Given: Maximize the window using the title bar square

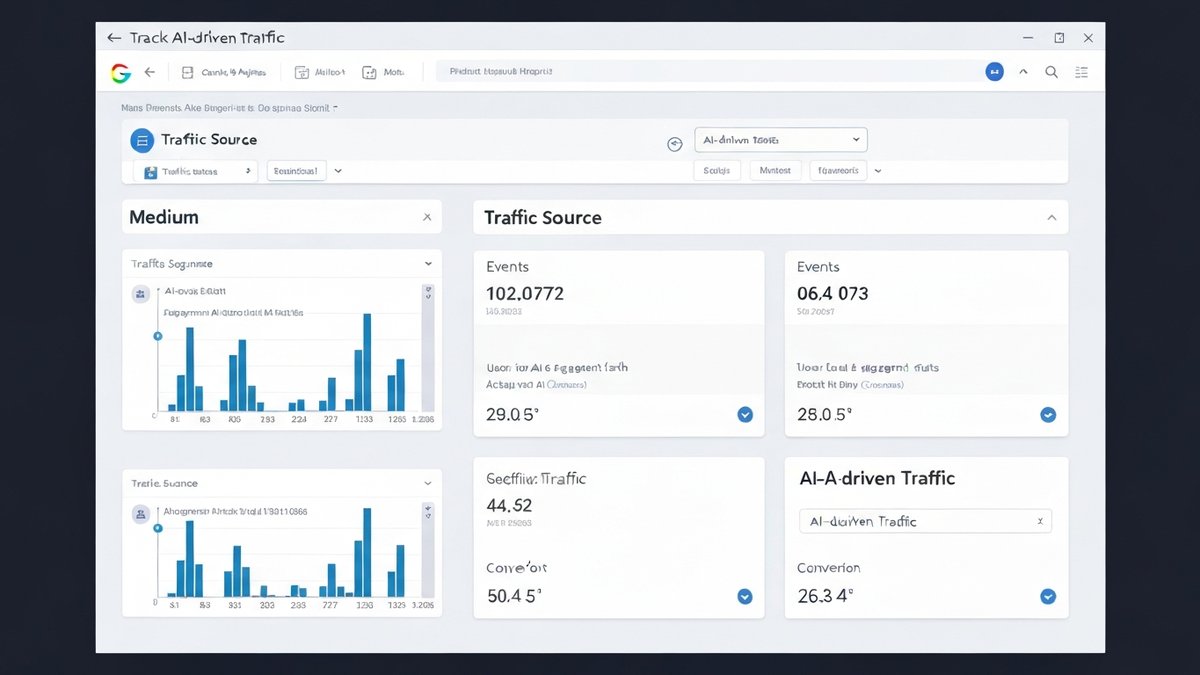Looking at the screenshot, I should pos(1059,38).
